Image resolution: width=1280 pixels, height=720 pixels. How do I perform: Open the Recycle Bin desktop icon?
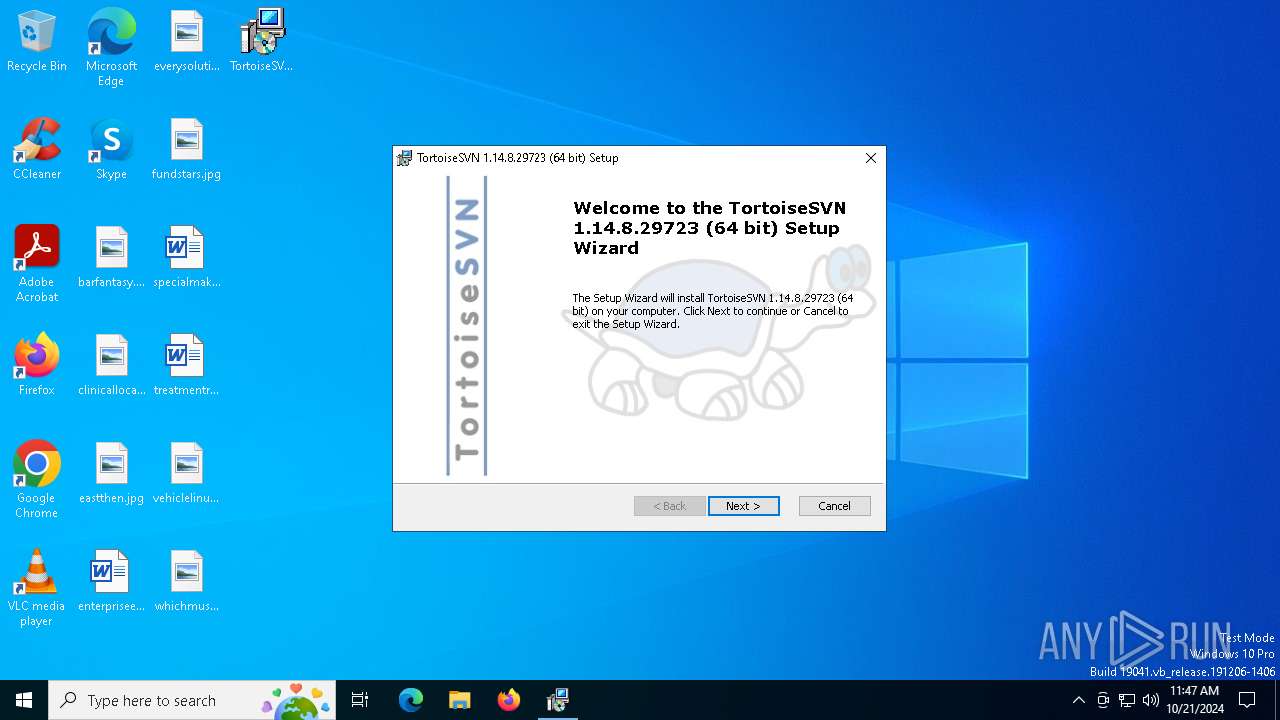click(x=37, y=42)
